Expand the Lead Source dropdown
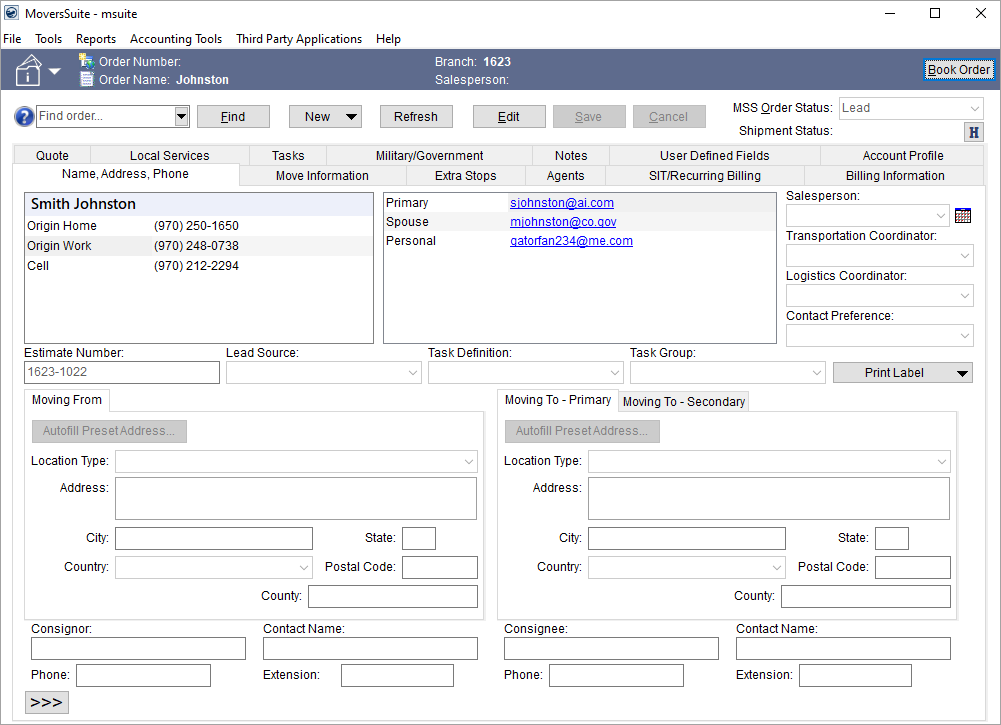Image resolution: width=1001 pixels, height=725 pixels. (414, 372)
